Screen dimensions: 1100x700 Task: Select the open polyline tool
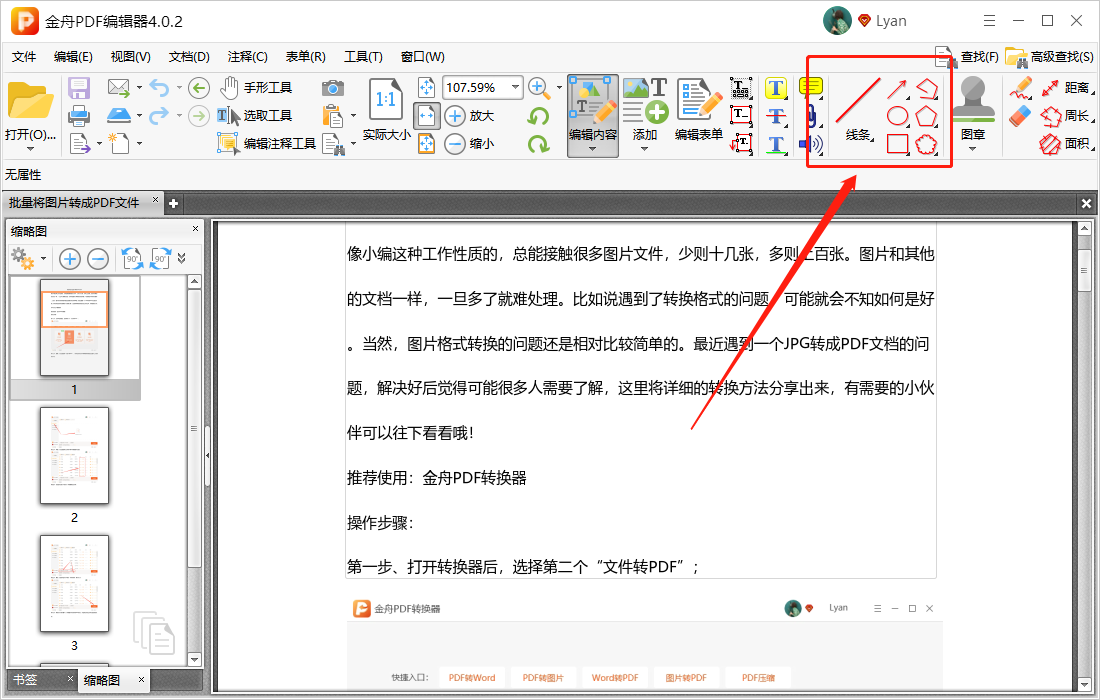click(x=927, y=88)
